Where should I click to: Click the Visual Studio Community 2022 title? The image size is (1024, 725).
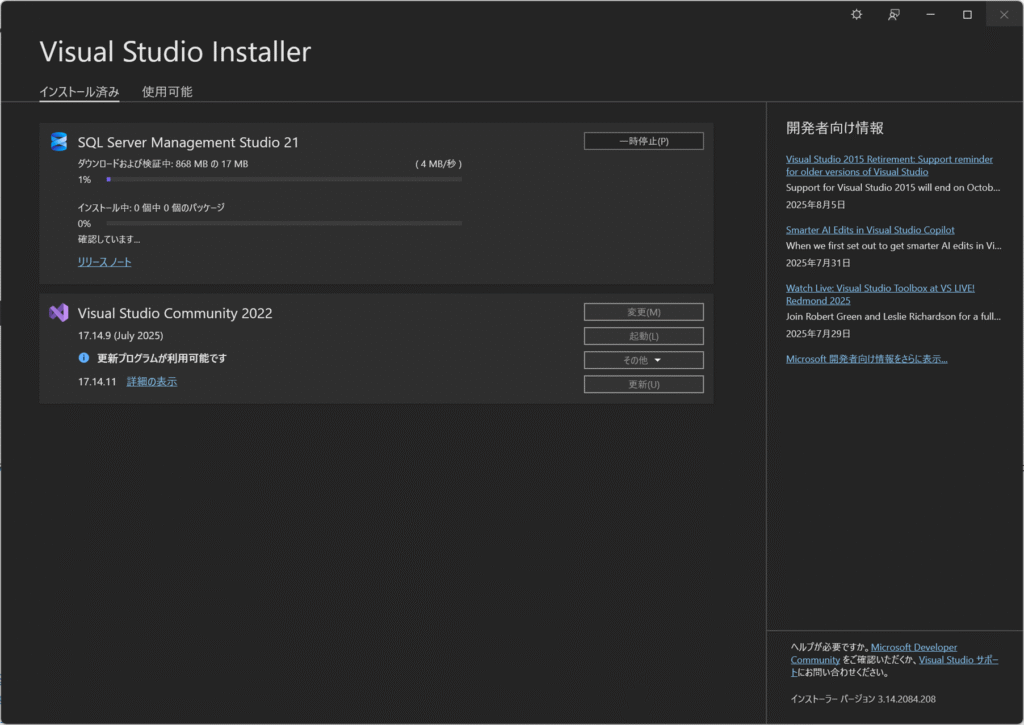pyautogui.click(x=175, y=314)
